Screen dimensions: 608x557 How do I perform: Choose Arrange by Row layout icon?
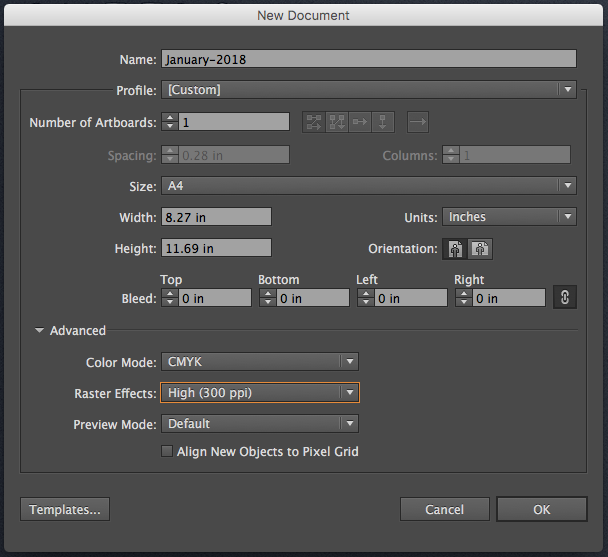(360, 122)
